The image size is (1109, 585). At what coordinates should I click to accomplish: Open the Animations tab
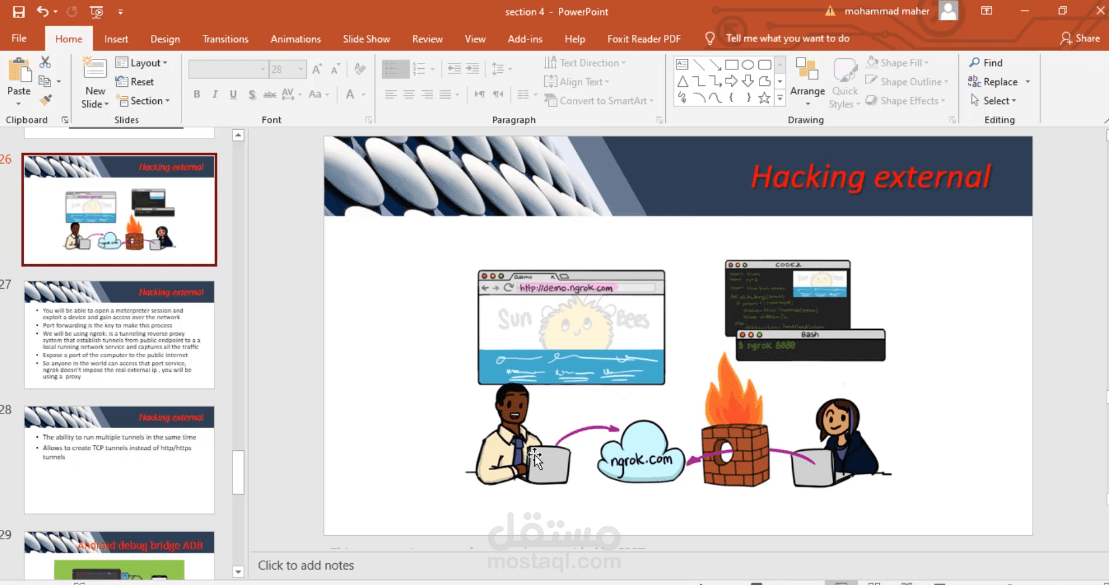(296, 39)
